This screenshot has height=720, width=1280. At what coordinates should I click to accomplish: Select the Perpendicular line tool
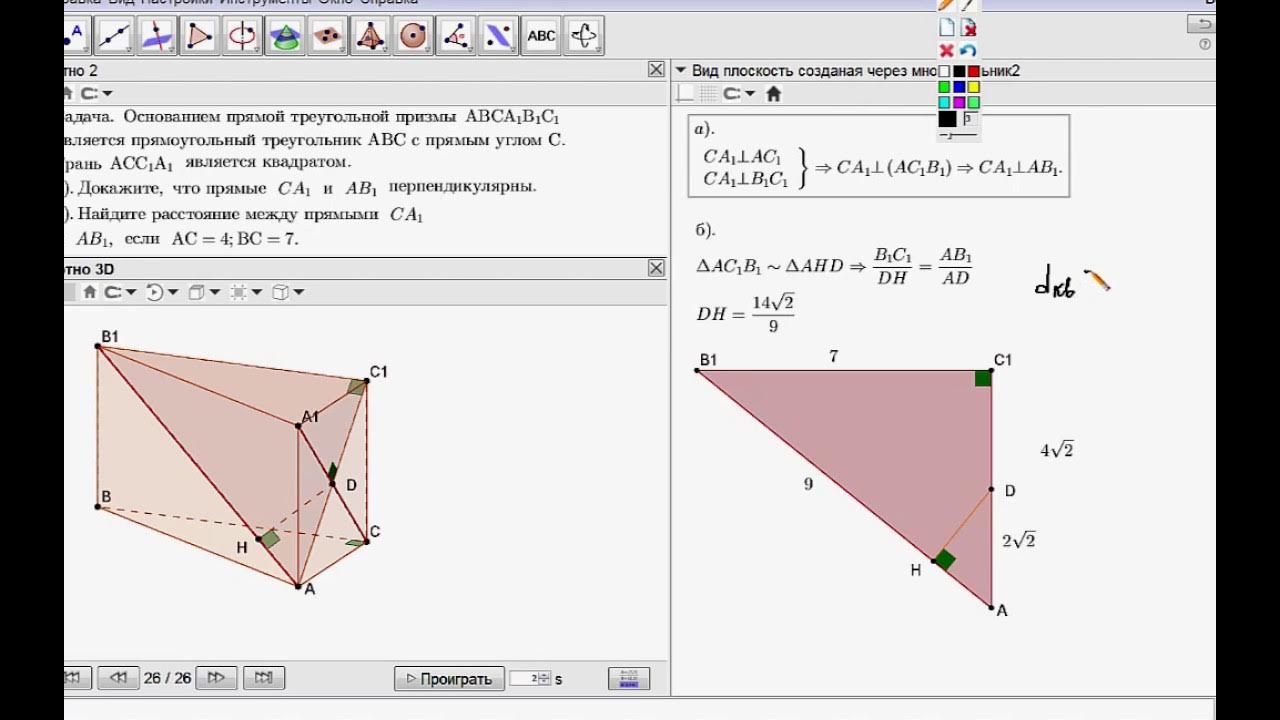click(156, 36)
